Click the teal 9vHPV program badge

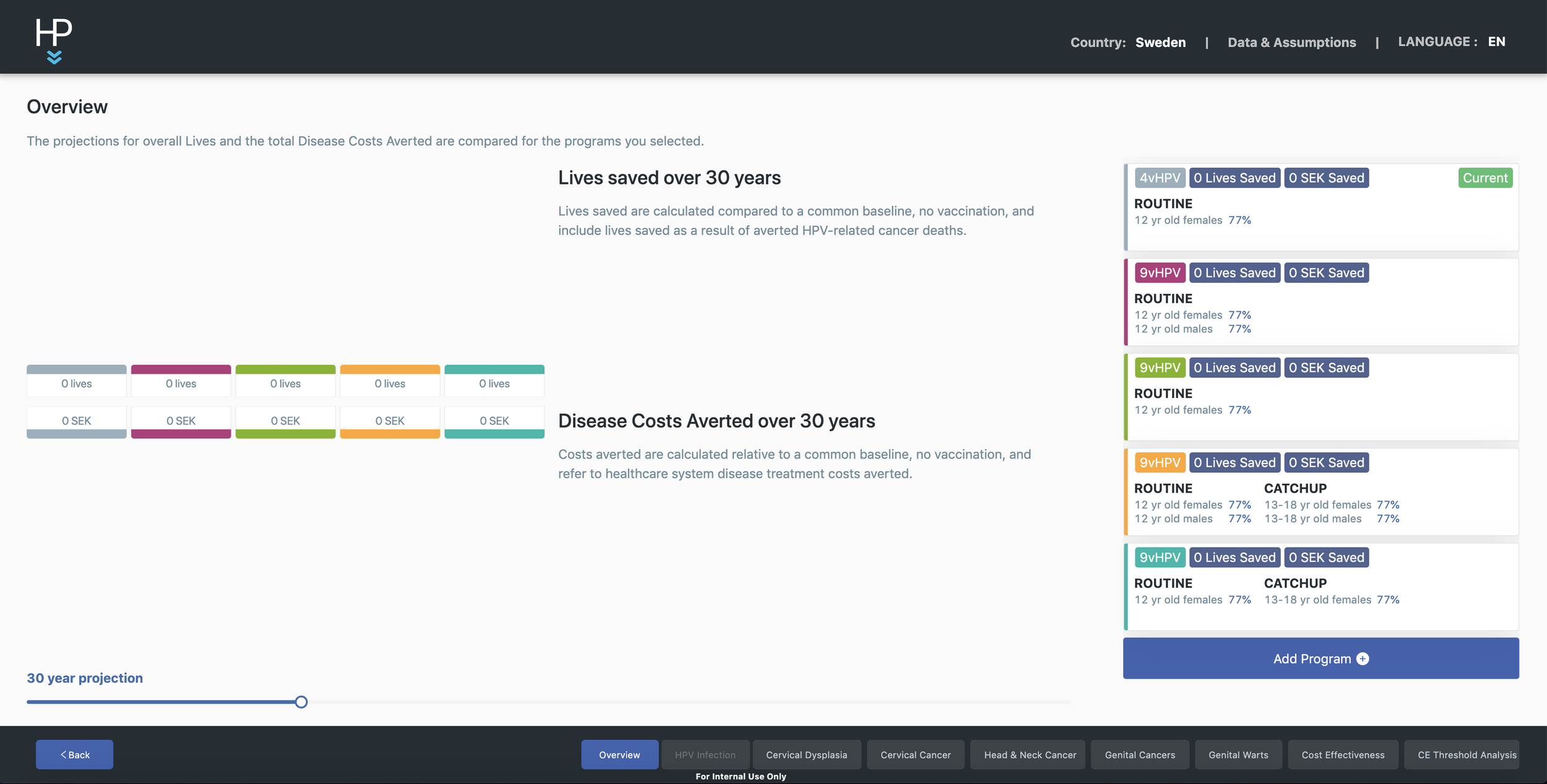pos(1160,558)
